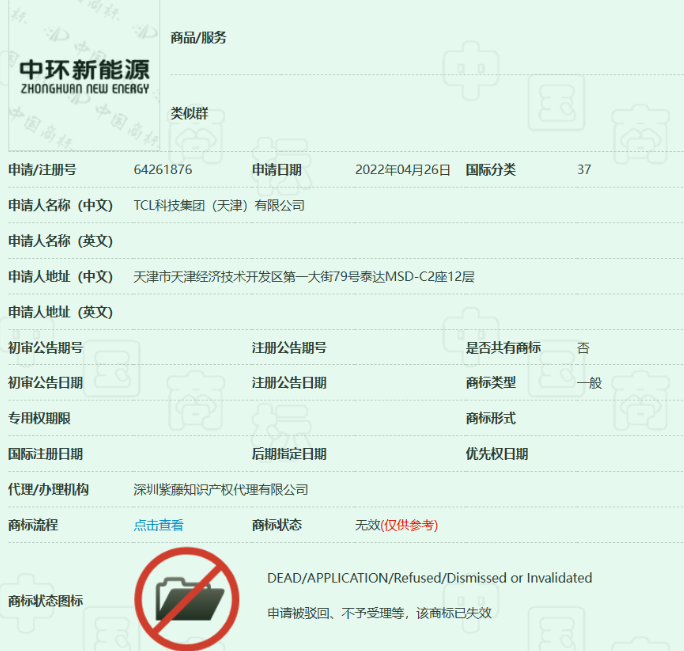This screenshot has width=684, height=651.
Task: Click the 商标状态图标 label
Action: click(x=45, y=601)
